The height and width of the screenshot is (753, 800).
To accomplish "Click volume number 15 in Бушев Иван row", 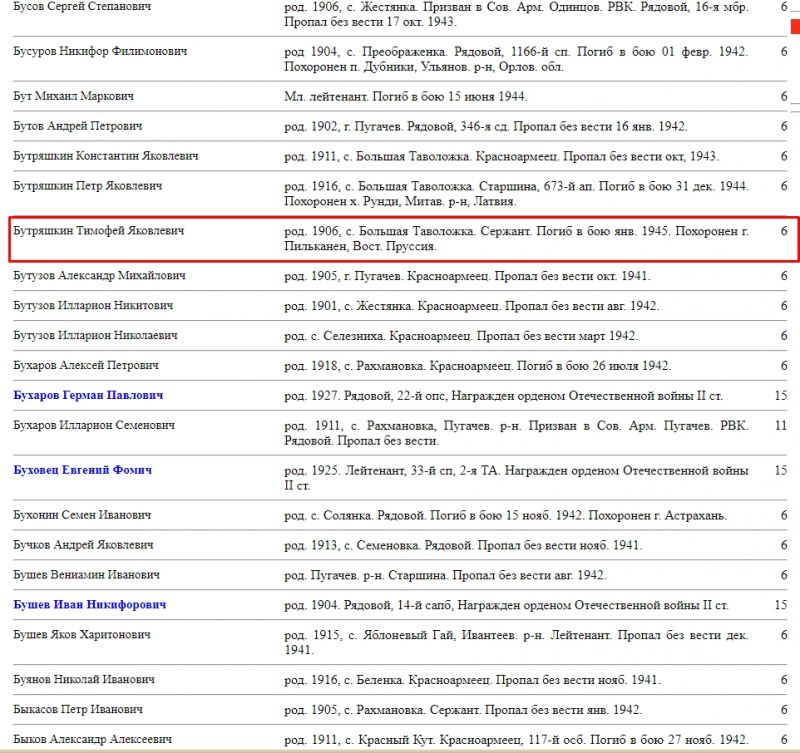I will pos(781,605).
